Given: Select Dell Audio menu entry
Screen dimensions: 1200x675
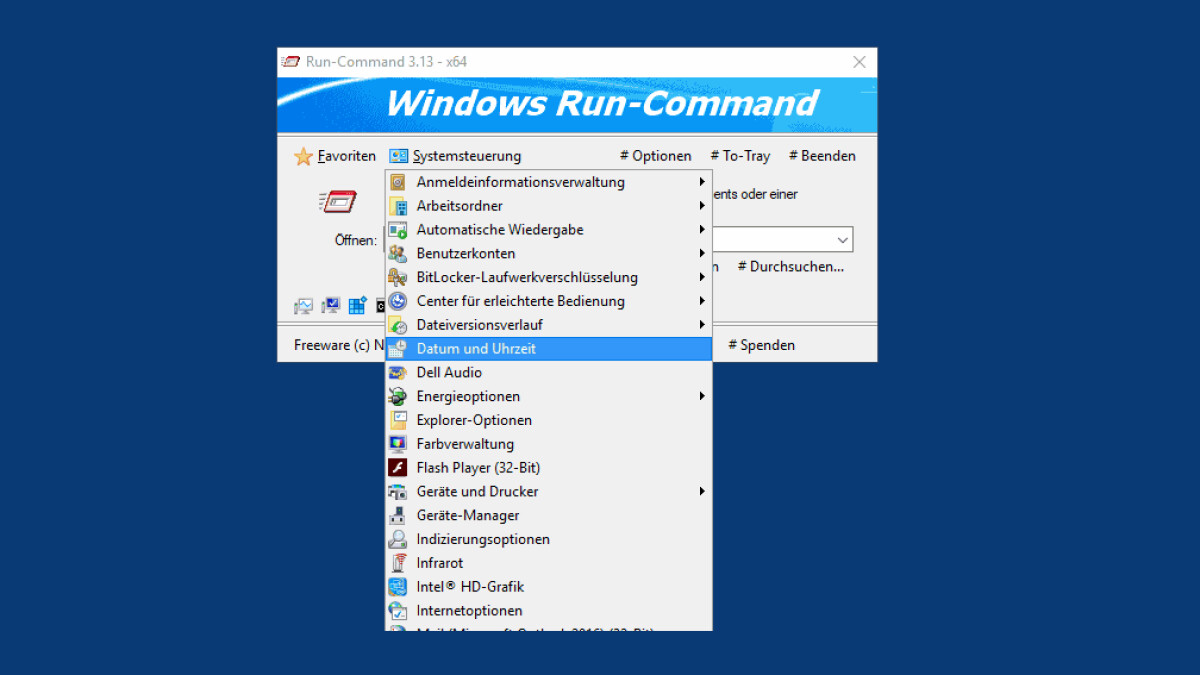Looking at the screenshot, I should point(549,373).
